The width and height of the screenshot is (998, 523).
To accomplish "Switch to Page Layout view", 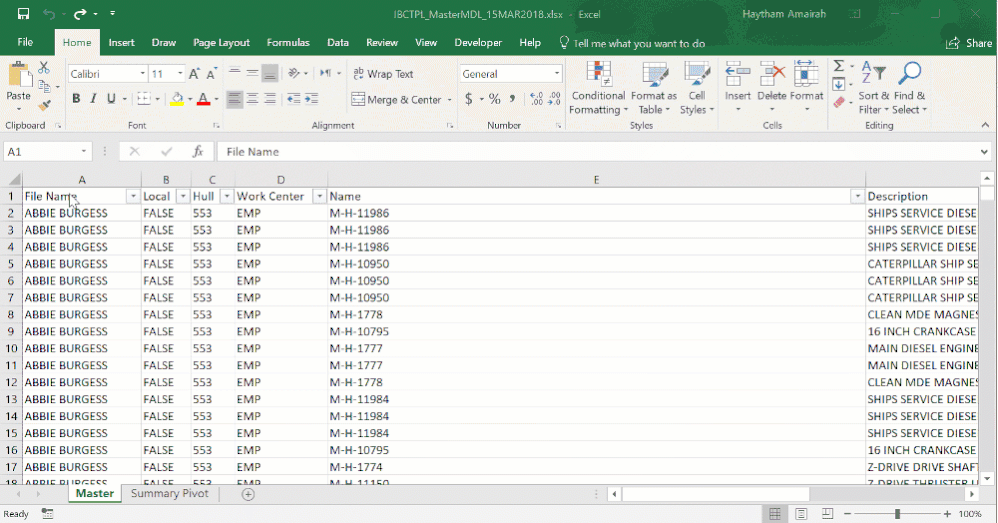I will pyautogui.click(x=801, y=514).
